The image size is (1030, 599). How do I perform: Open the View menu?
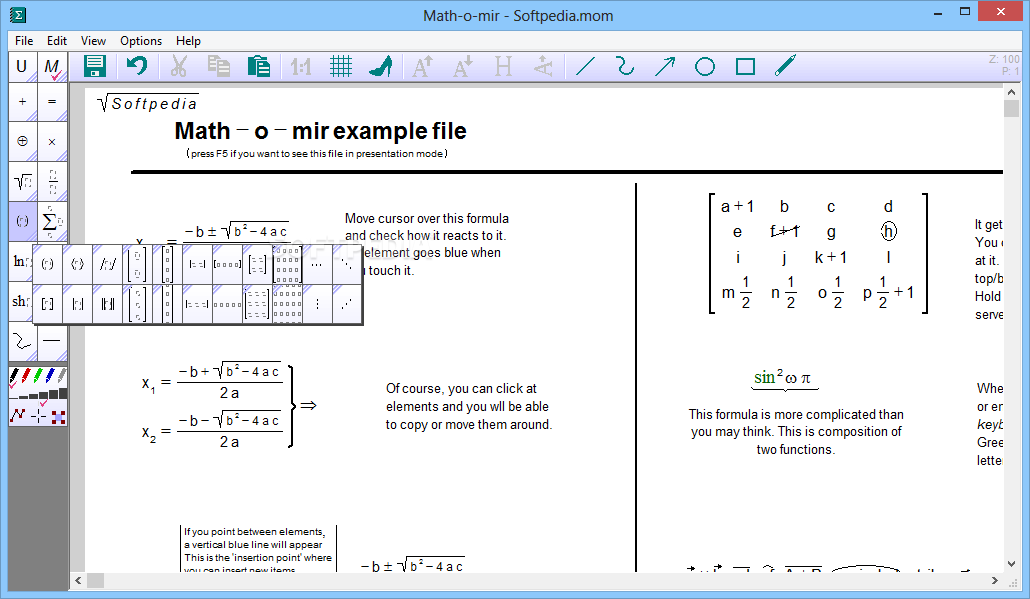(93, 41)
